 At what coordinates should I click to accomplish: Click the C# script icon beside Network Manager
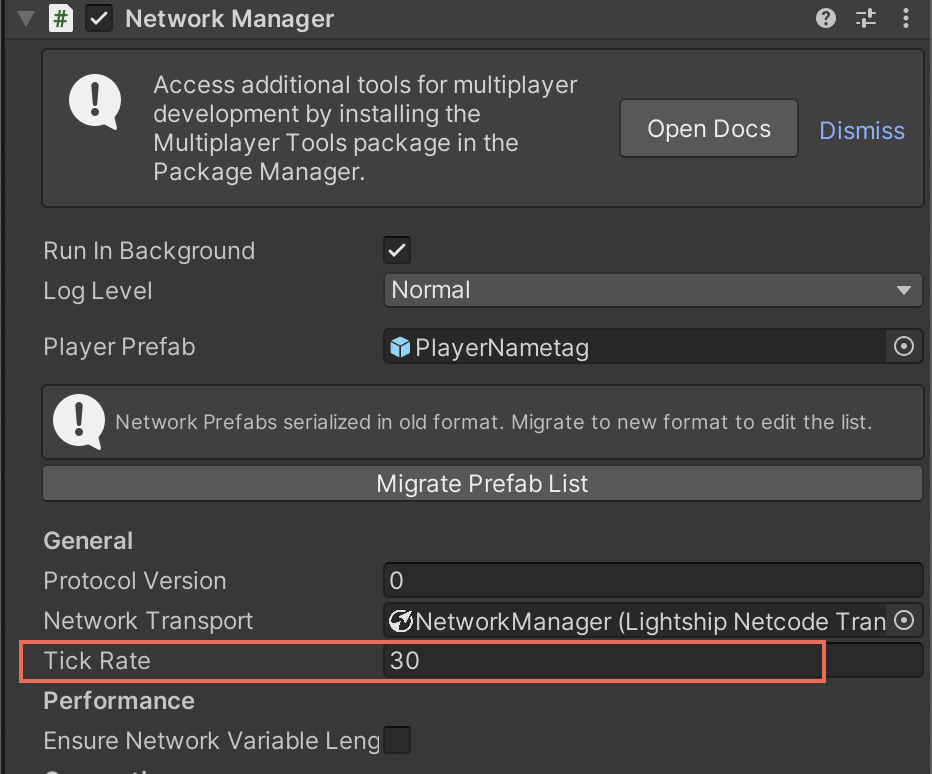[x=61, y=18]
